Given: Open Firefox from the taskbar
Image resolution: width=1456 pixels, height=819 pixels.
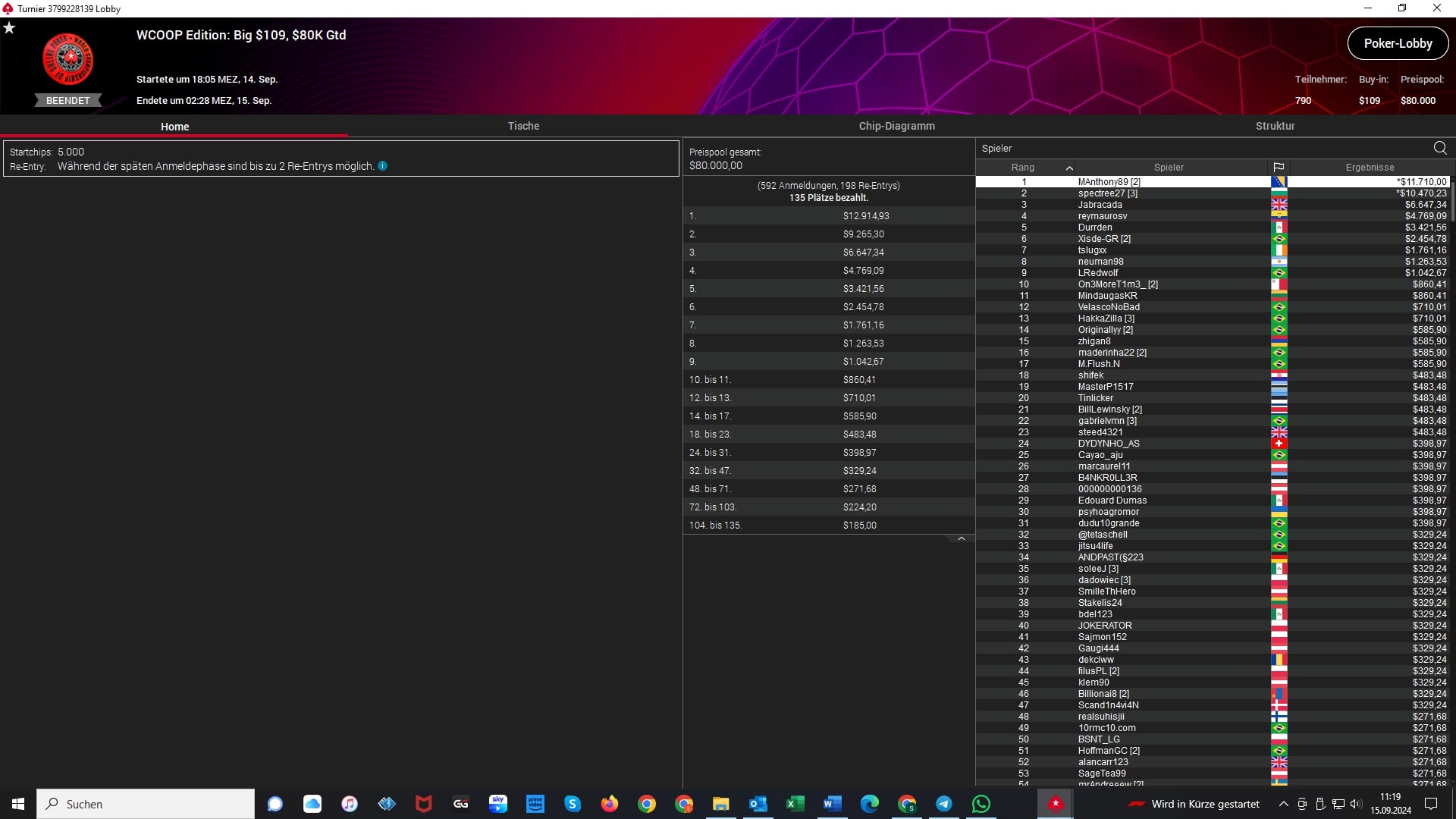Looking at the screenshot, I should pyautogui.click(x=609, y=804).
